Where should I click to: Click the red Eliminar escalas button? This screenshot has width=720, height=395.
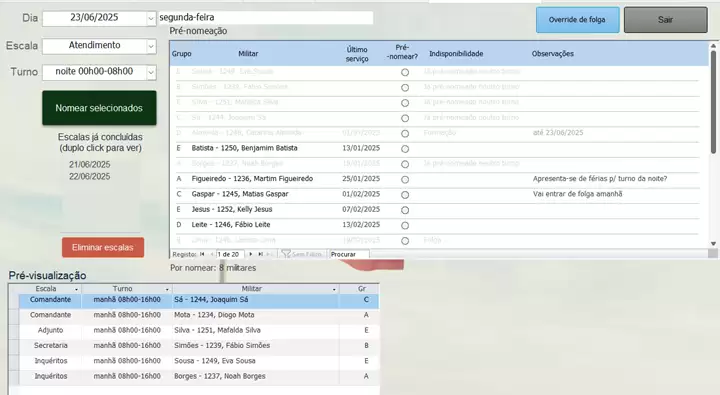coord(103,247)
